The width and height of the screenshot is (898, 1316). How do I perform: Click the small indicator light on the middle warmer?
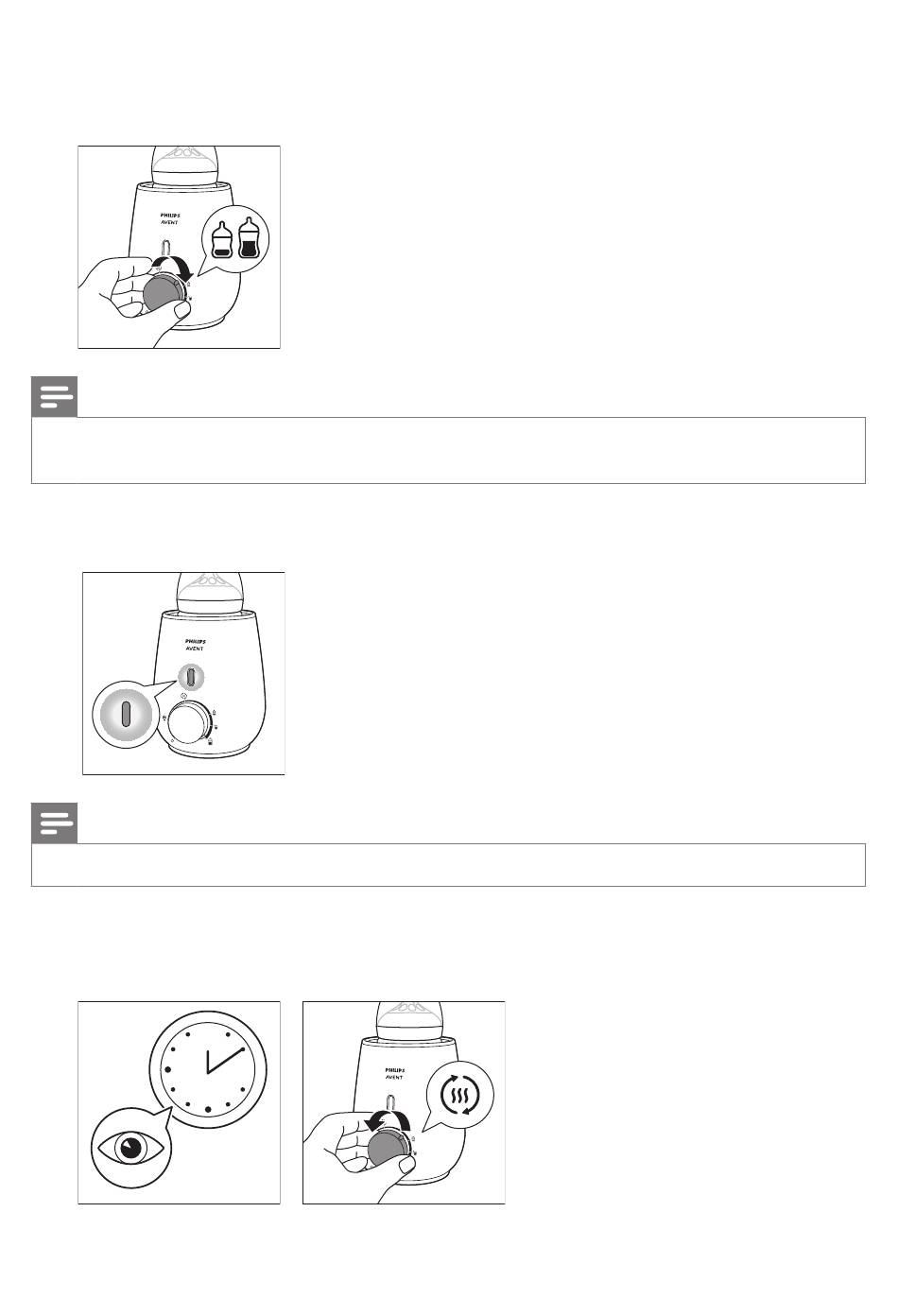pos(190,679)
